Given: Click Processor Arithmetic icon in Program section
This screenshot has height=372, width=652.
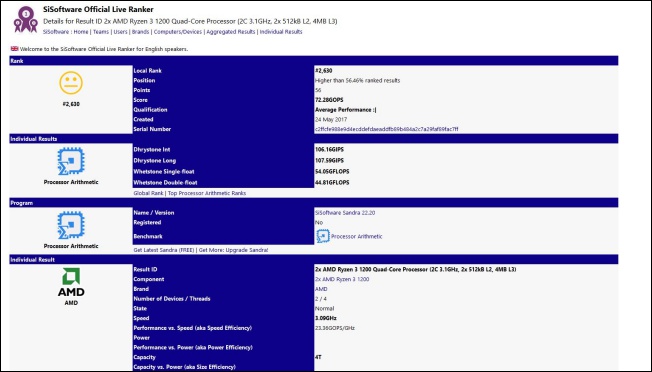Looking at the screenshot, I should [x=71, y=225].
